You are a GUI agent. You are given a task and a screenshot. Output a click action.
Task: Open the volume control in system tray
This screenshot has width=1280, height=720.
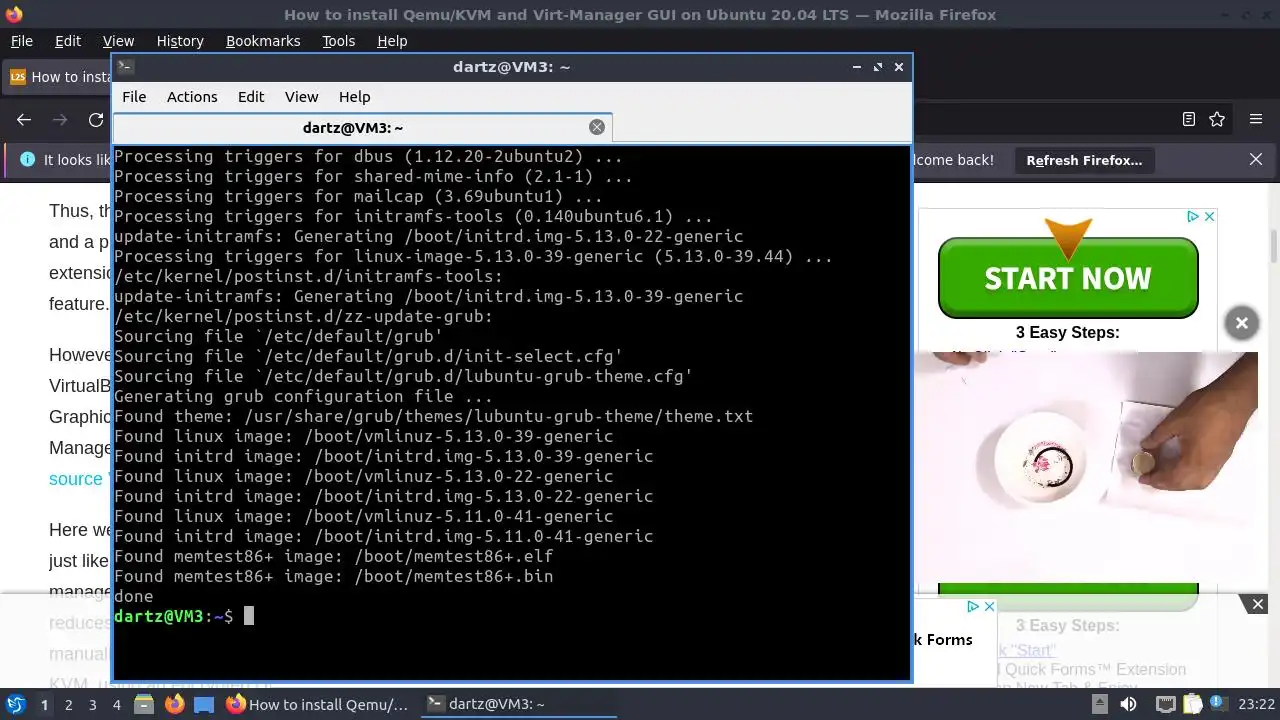[x=1129, y=704]
